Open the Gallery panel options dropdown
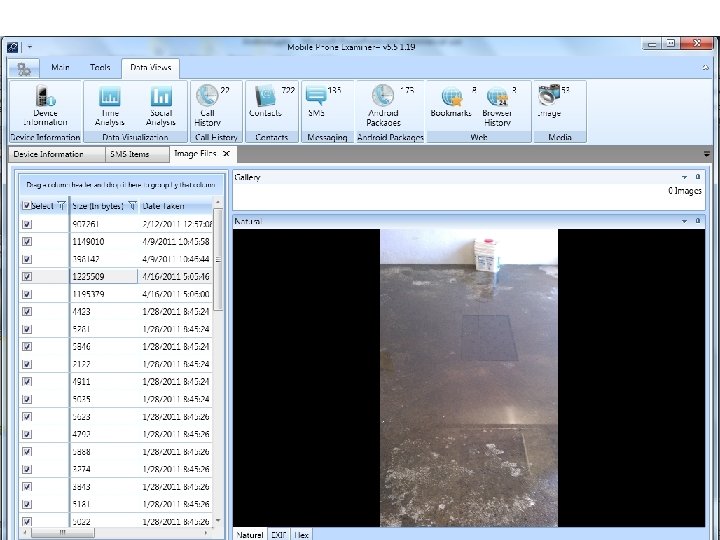This screenshot has width=720, height=540. pyautogui.click(x=684, y=177)
